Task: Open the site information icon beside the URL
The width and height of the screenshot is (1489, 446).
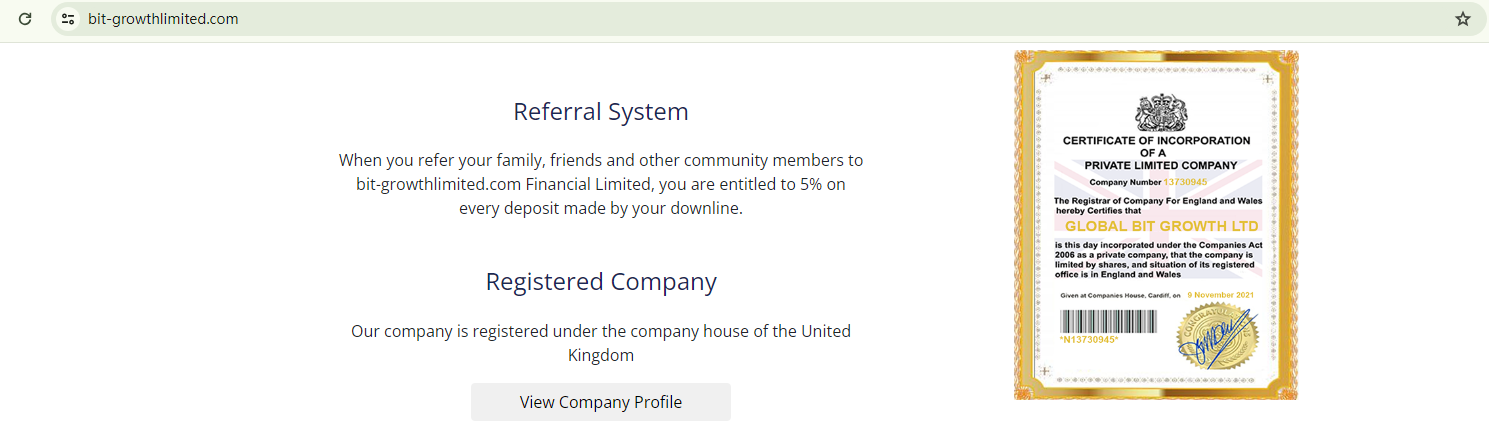Action: coord(68,19)
